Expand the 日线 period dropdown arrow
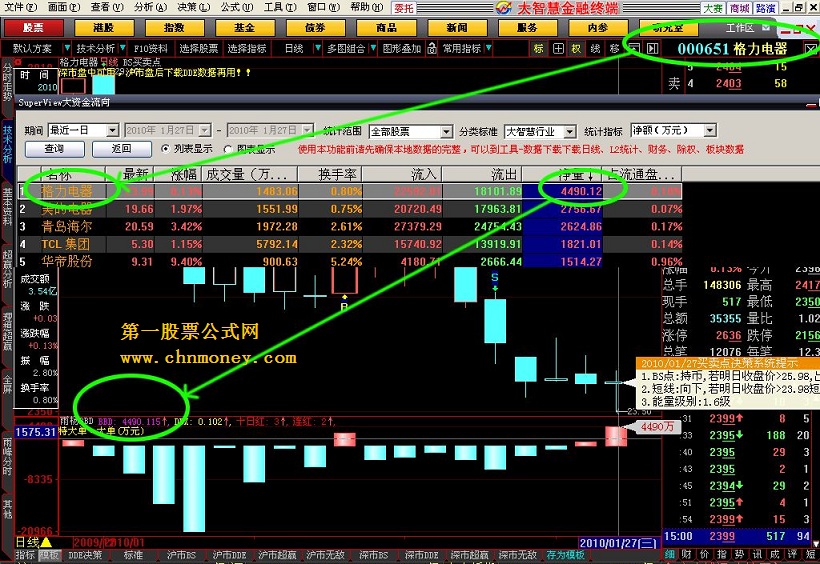Image resolution: width=820 pixels, height=564 pixels. (x=317, y=49)
